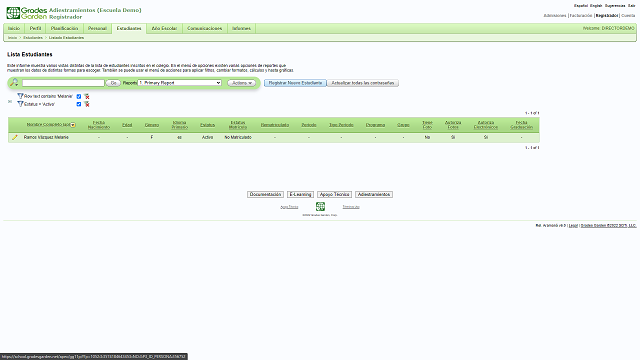
Task: Uncheck the Estatus Activo filter checkbox
Action: point(79,104)
